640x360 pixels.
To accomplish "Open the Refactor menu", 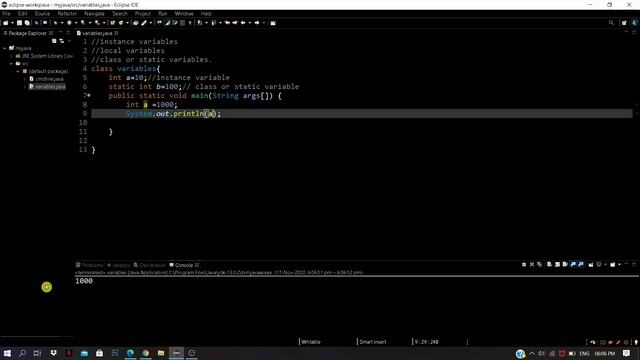I will (x=67, y=13).
